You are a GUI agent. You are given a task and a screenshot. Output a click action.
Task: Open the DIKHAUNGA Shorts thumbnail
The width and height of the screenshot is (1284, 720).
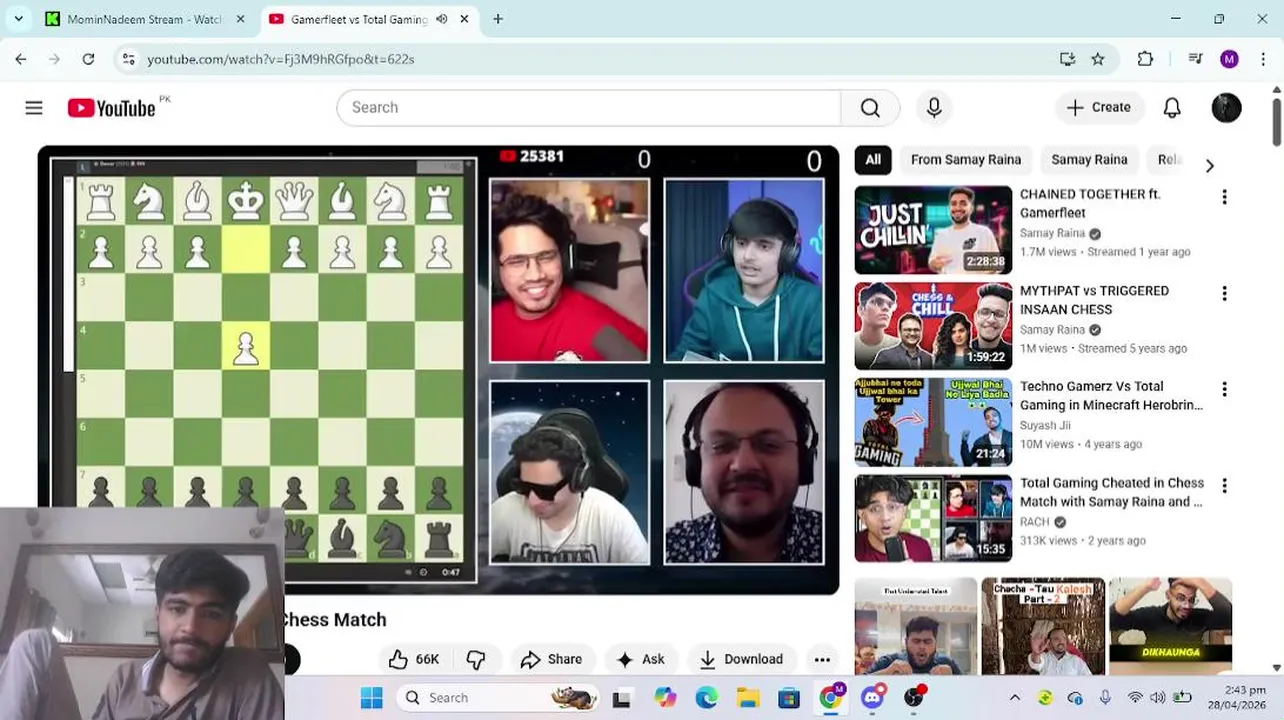click(x=1170, y=626)
